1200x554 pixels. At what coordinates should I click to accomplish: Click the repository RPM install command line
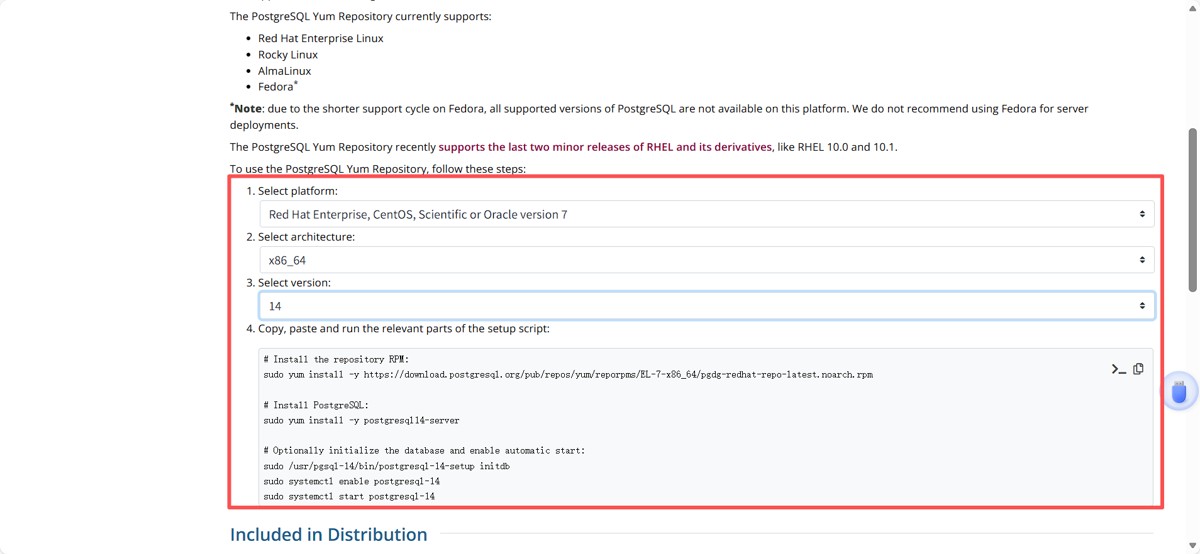[x=568, y=375]
